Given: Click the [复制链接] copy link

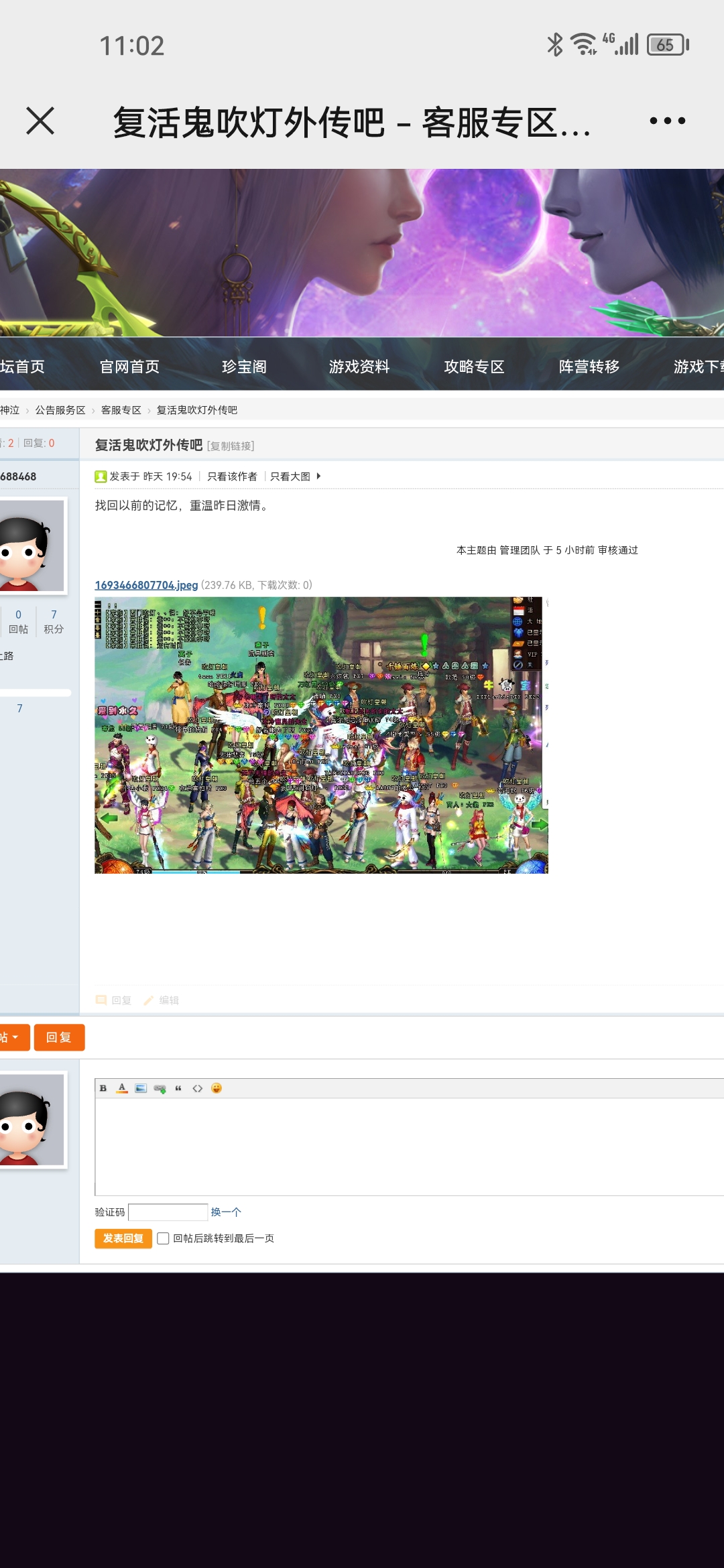Looking at the screenshot, I should 231,446.
